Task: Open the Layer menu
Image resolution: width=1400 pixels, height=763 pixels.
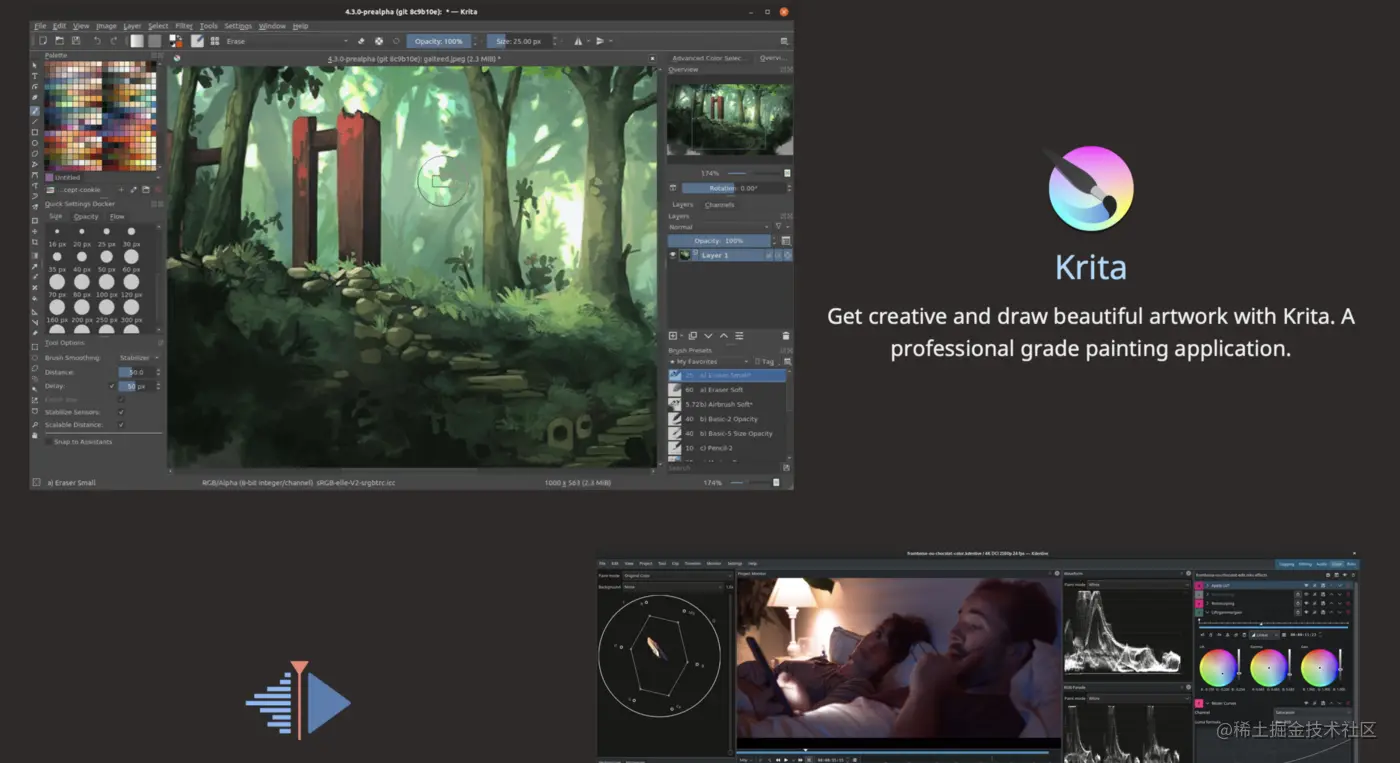Action: click(x=132, y=26)
